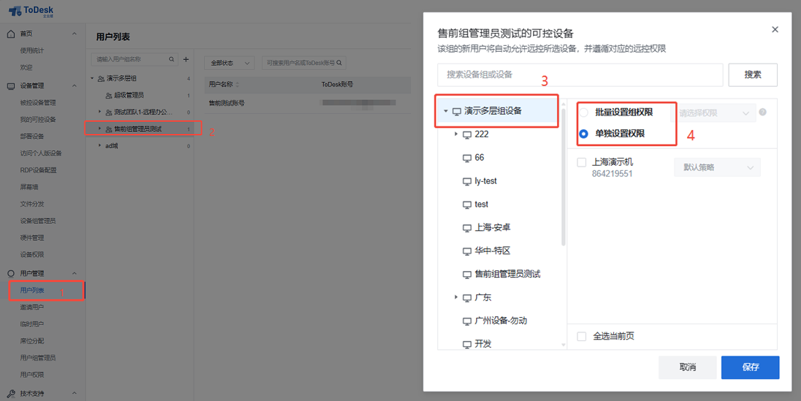Open 使用统计 in the sidebar
The image size is (801, 401).
tap(32, 51)
